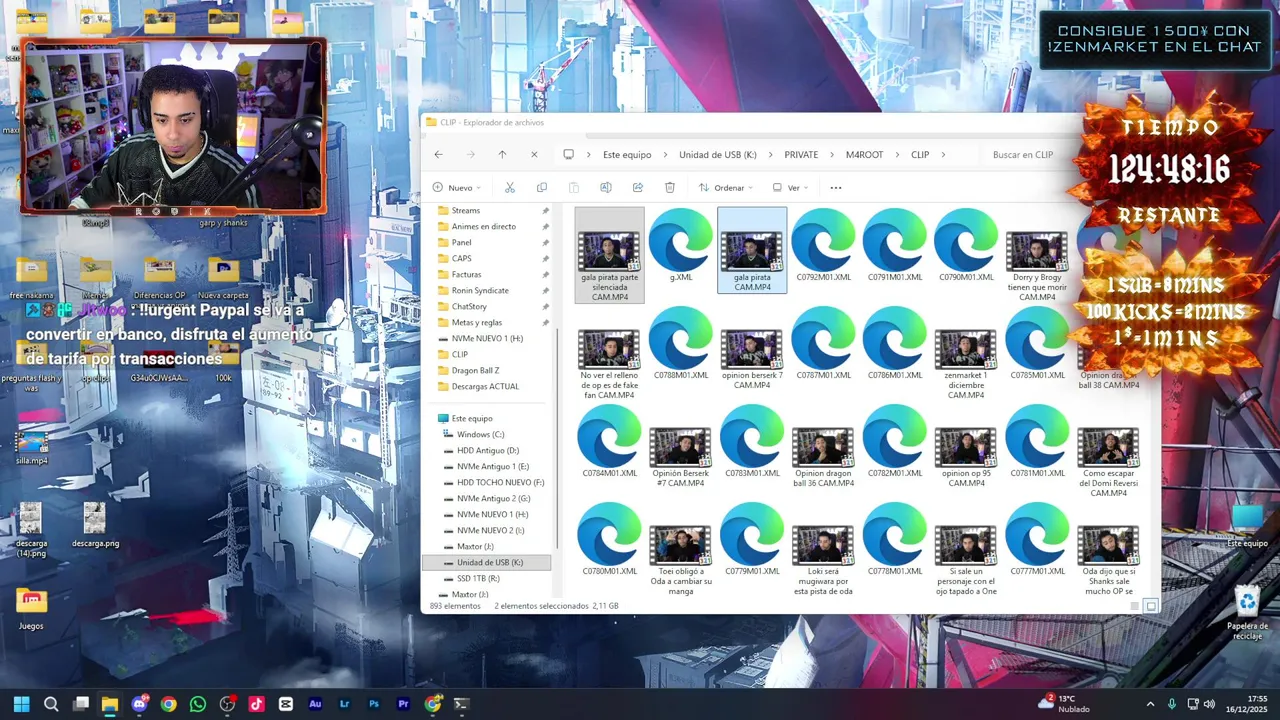Expand chevron after Este equipo breadcrumb
Image resolution: width=1280 pixels, height=720 pixels.
(662, 155)
